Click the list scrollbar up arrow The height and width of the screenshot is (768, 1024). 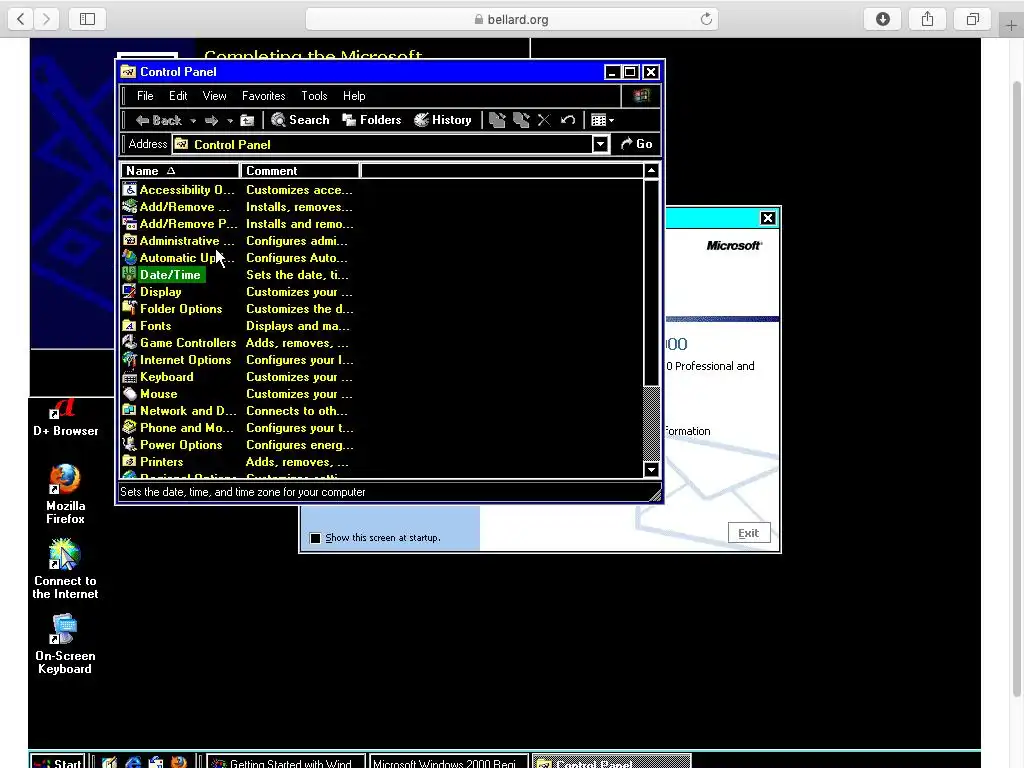651,171
